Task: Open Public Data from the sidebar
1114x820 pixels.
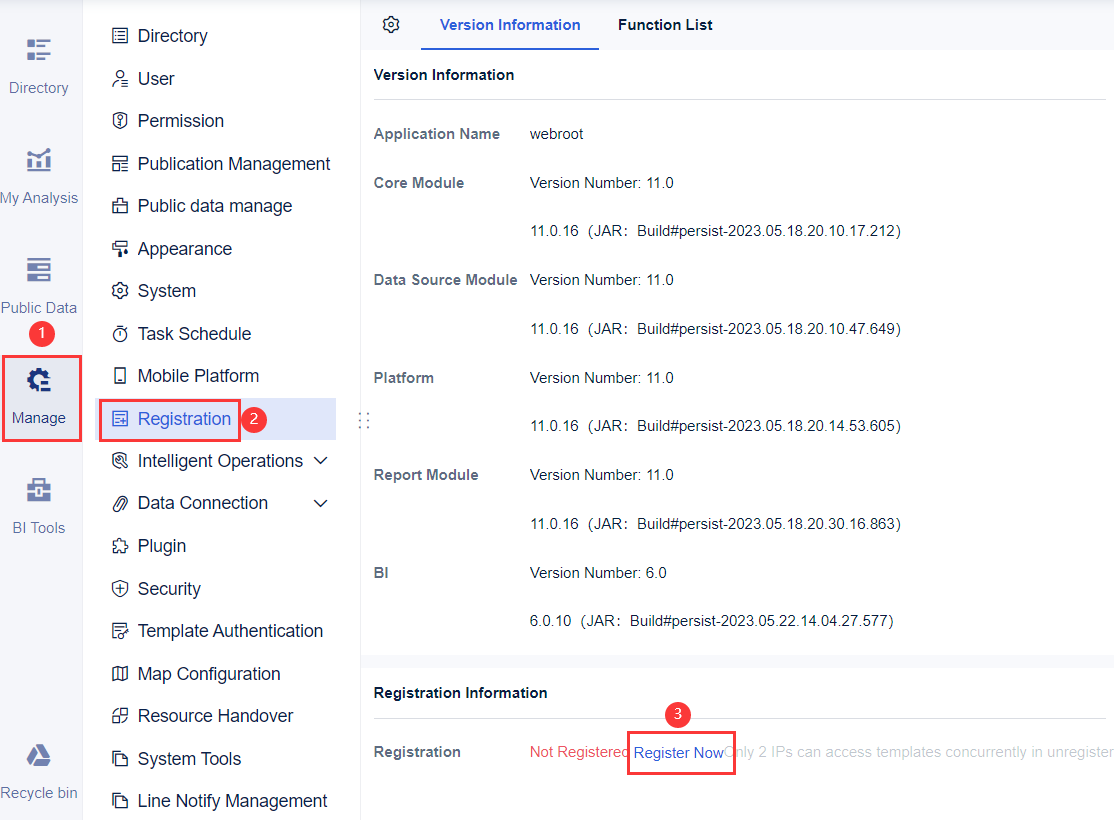Action: pos(39,285)
